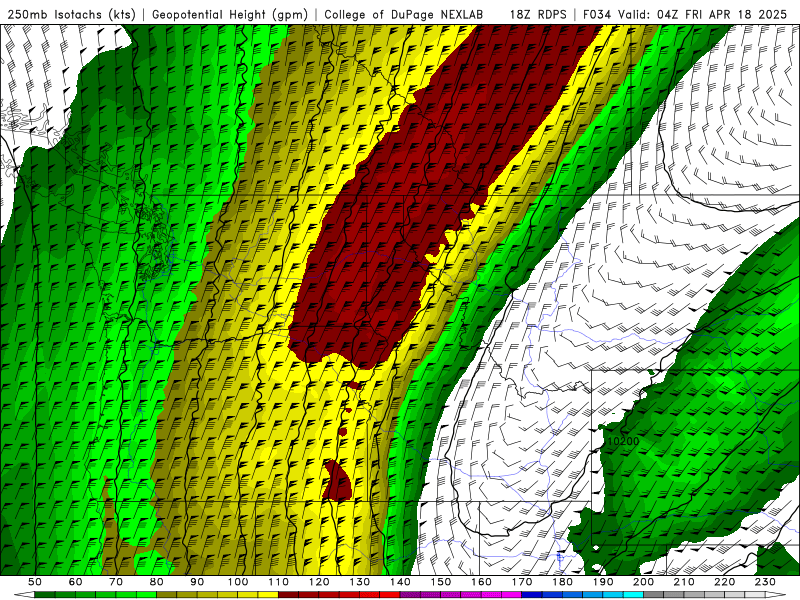
Task: Click the '50' color bar label
Action: tap(35, 582)
